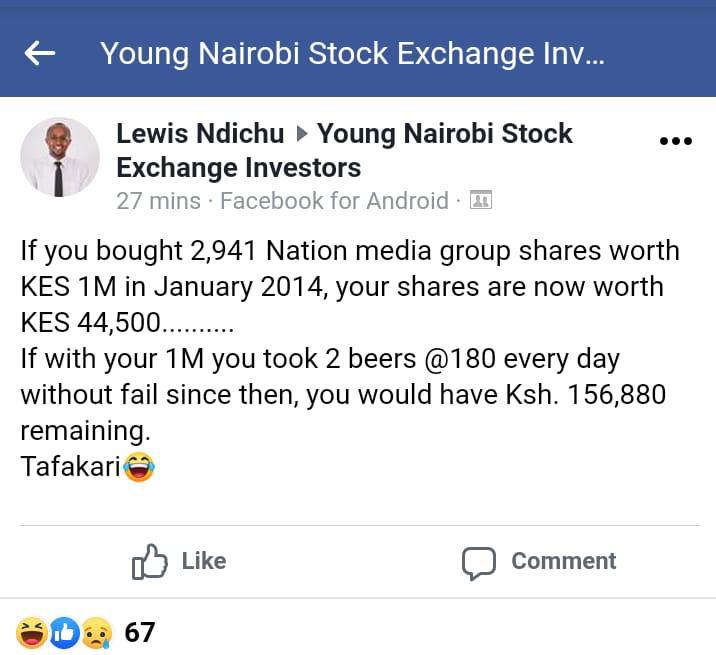
Task: Click the Haha reaction emoji
Action: 32,632
